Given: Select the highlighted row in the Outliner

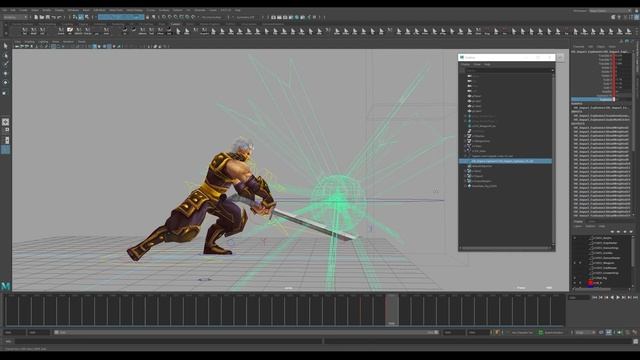Looking at the screenshot, I should coord(505,161).
